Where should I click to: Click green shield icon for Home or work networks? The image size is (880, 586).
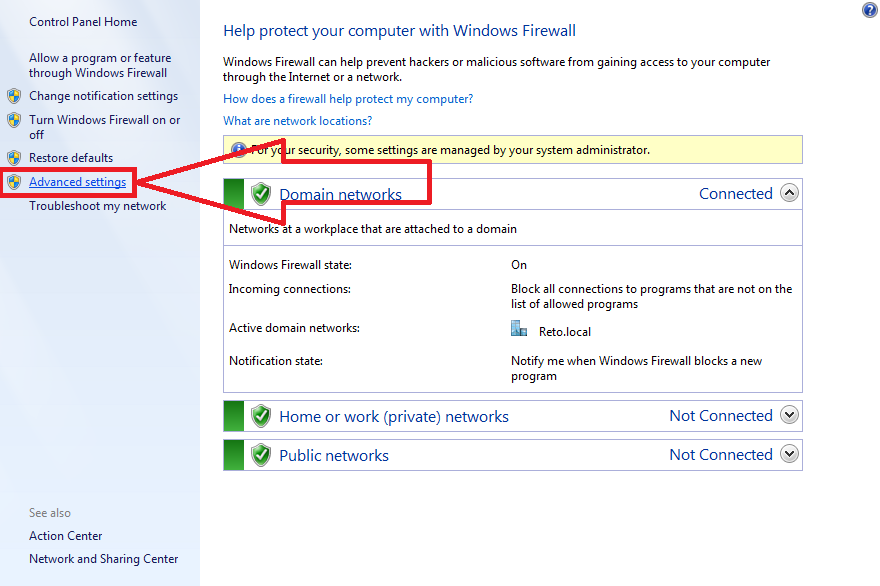[x=261, y=416]
